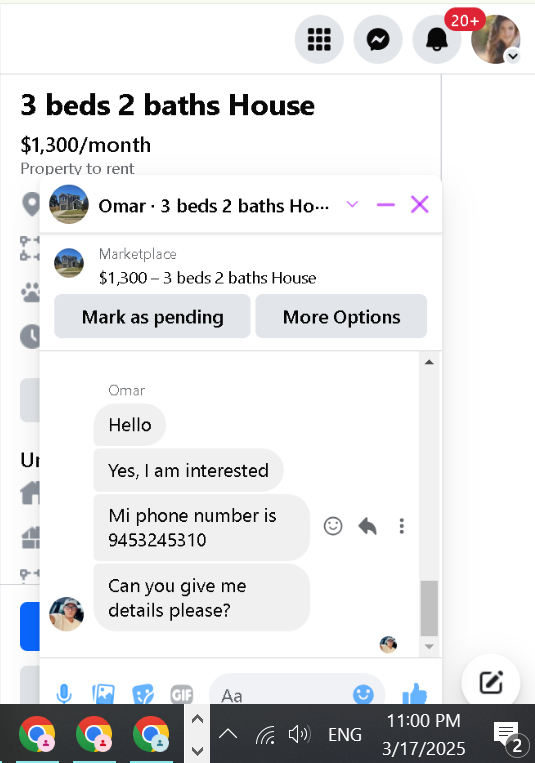The height and width of the screenshot is (763, 535).
Task: Send a thumbs-up like
Action: [x=415, y=693]
